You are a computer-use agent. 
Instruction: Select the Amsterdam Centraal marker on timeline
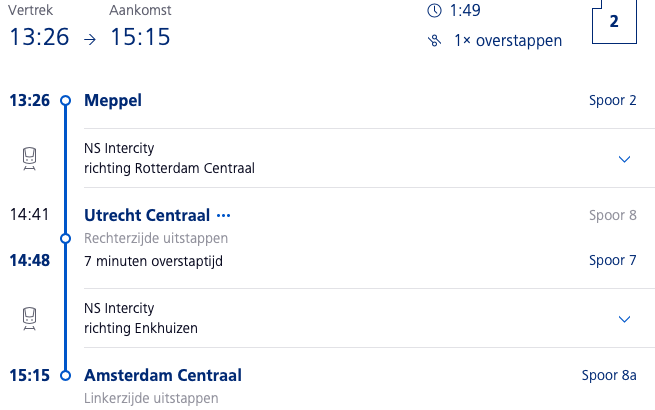click(66, 375)
